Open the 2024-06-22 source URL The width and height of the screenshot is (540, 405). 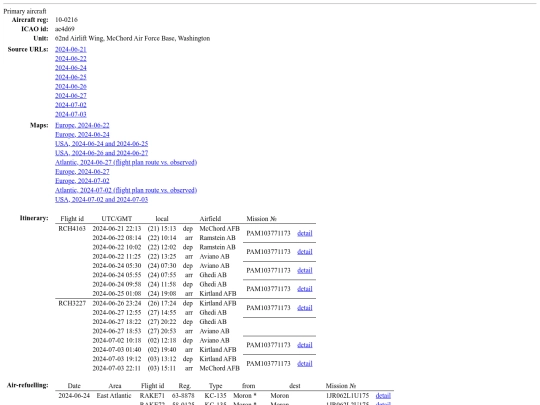71,59
